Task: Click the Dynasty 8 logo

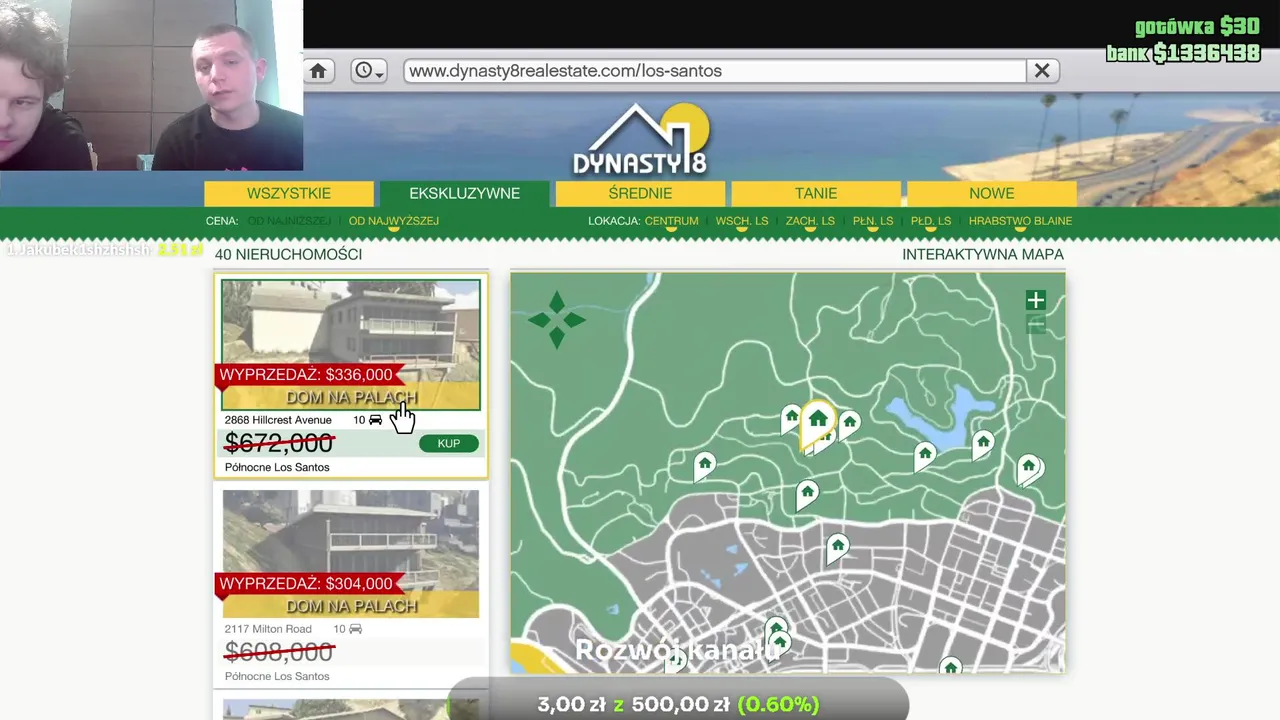Action: click(x=640, y=140)
